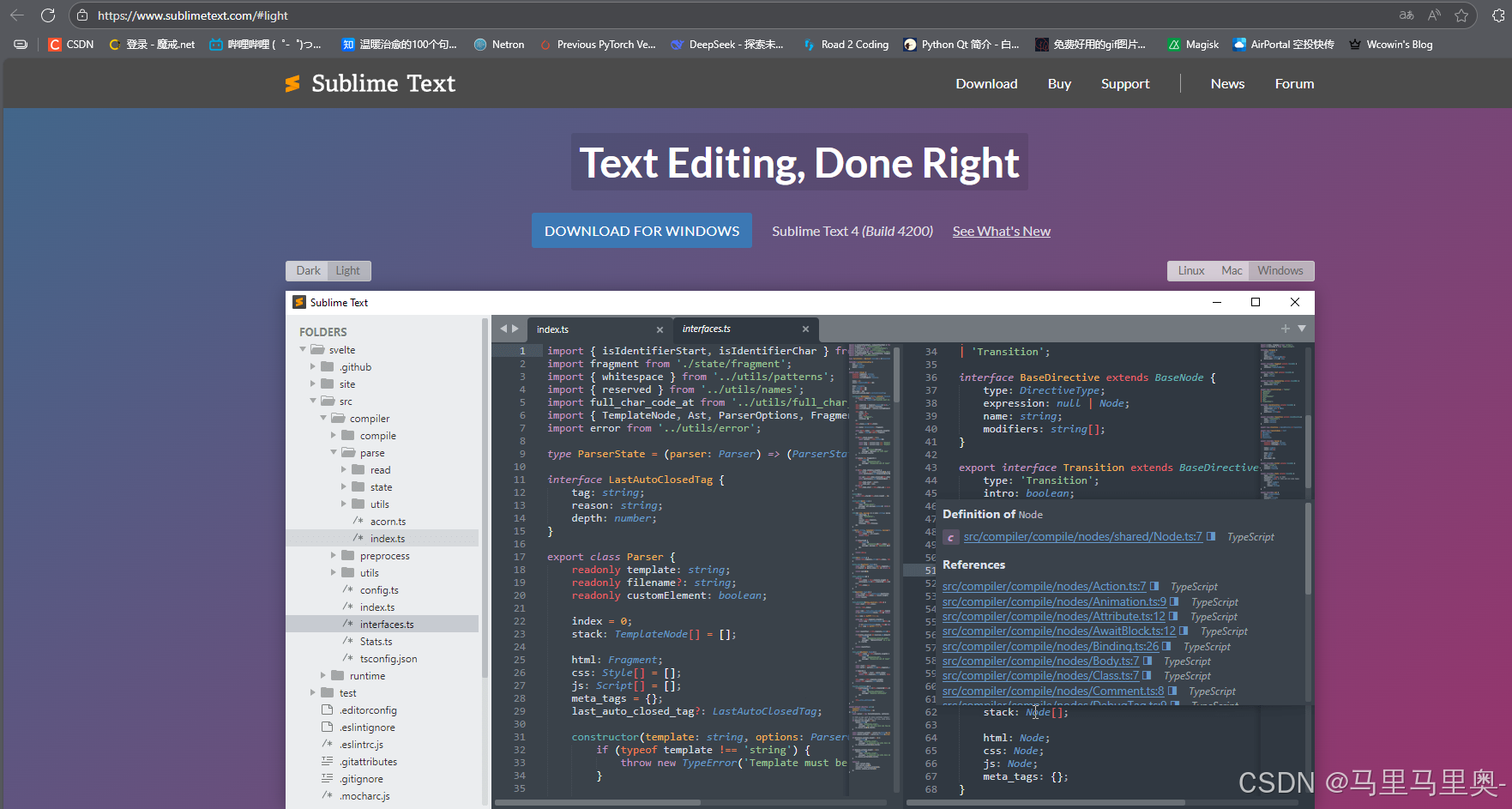Expand the preprocess folder
Viewport: 1512px width, 809px height.
[x=334, y=555]
